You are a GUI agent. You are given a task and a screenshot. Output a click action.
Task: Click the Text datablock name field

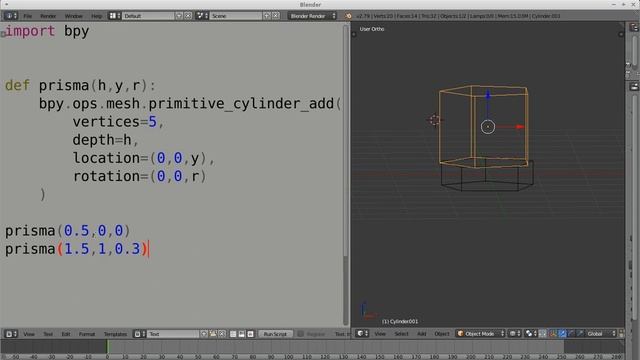(173, 334)
